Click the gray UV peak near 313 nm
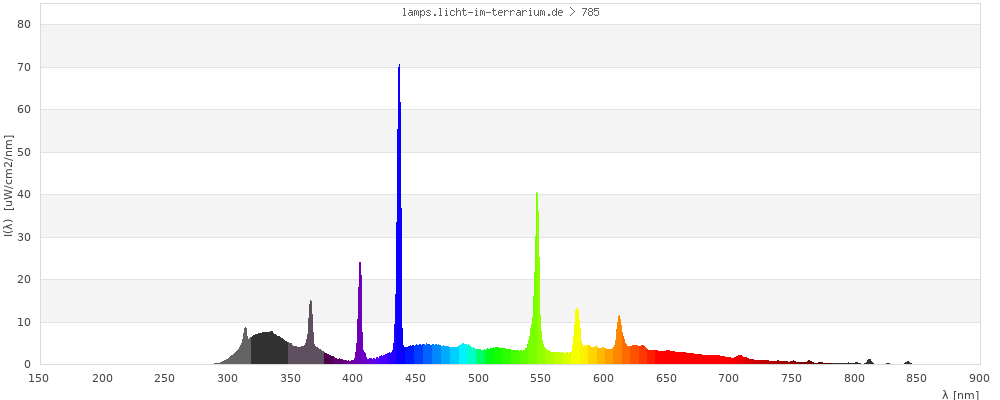The width and height of the screenshot is (1000, 400). click(245, 348)
